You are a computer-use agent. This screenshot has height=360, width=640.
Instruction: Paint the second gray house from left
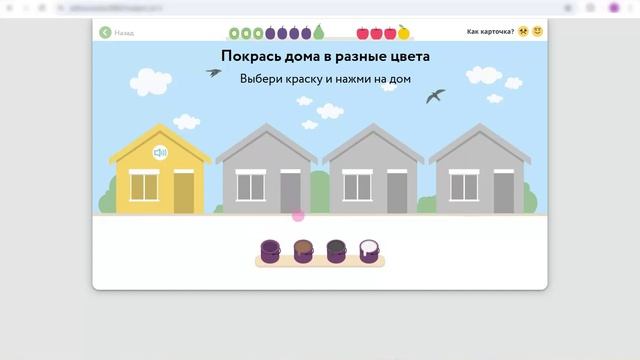373,169
